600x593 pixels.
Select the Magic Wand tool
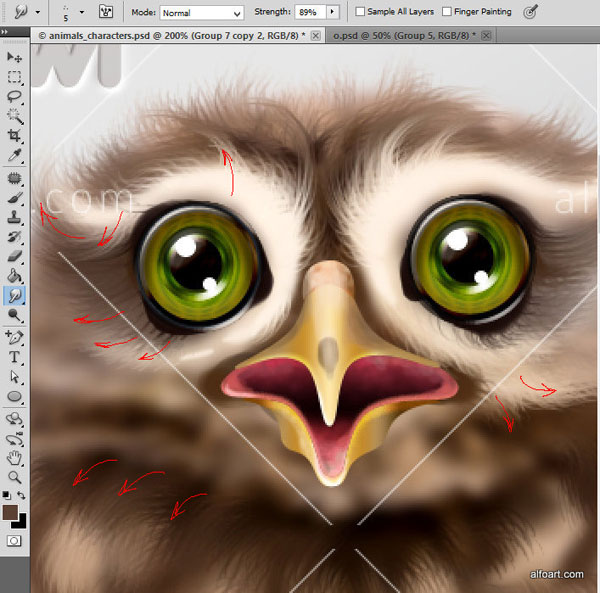[15, 116]
